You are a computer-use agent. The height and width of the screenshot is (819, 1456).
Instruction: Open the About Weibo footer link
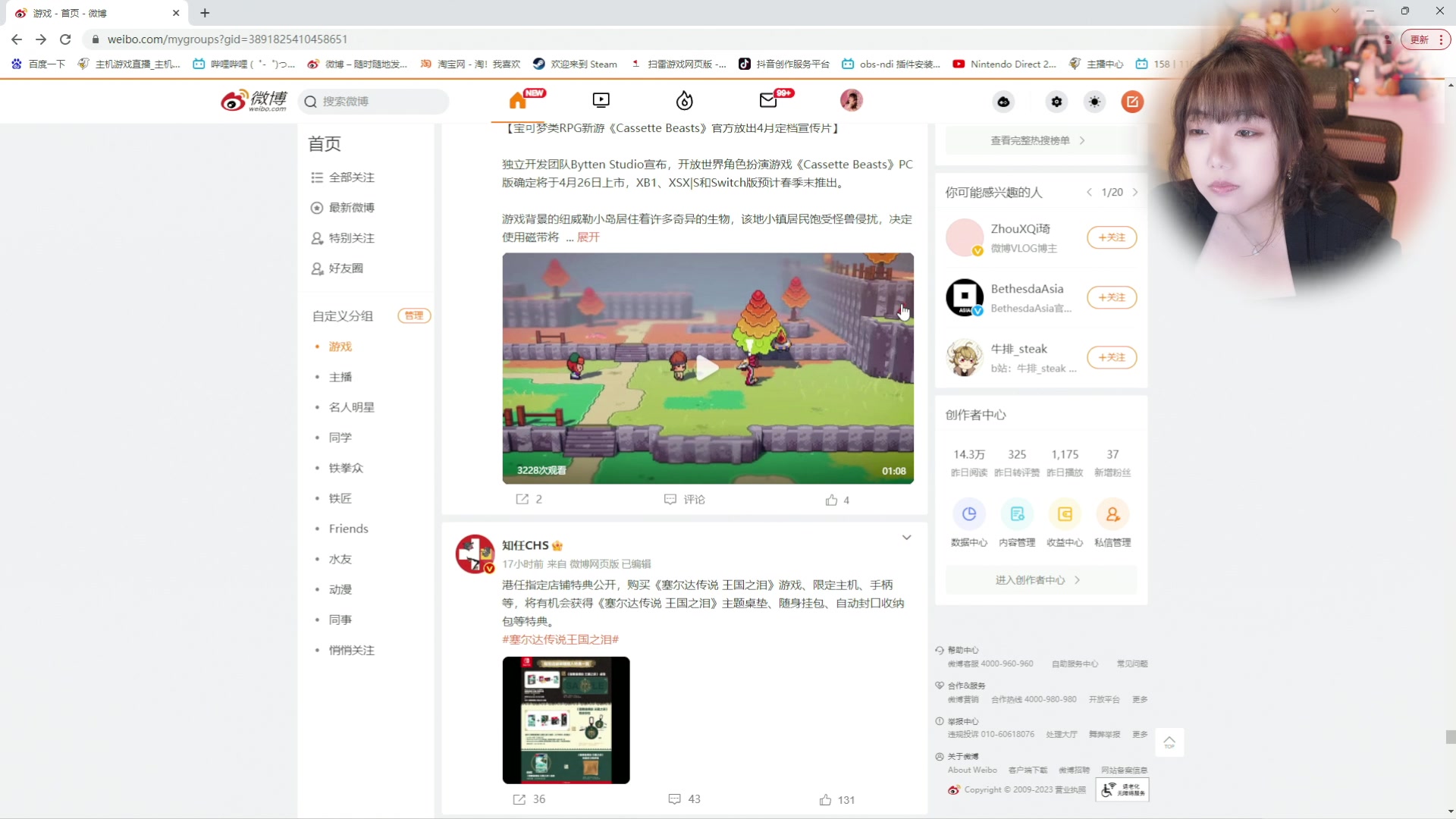tap(972, 770)
